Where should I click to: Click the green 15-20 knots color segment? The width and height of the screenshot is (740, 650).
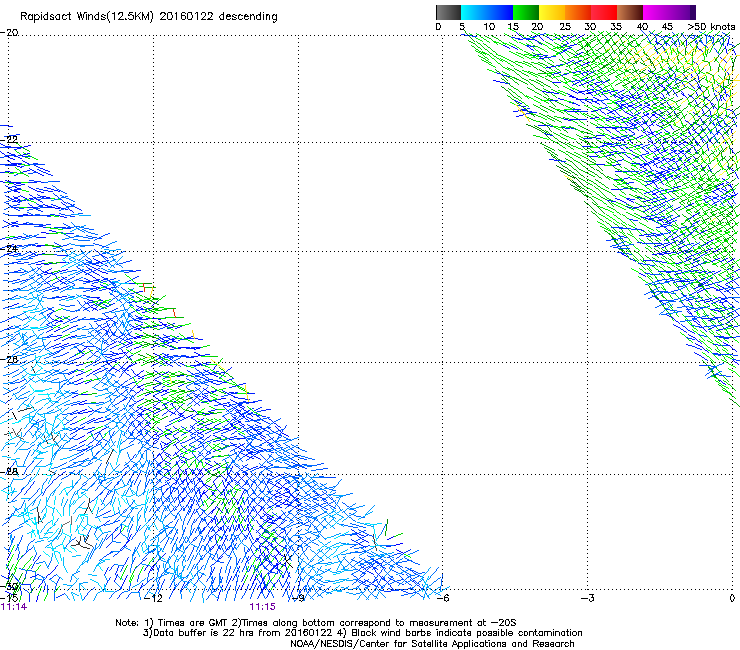click(526, 12)
